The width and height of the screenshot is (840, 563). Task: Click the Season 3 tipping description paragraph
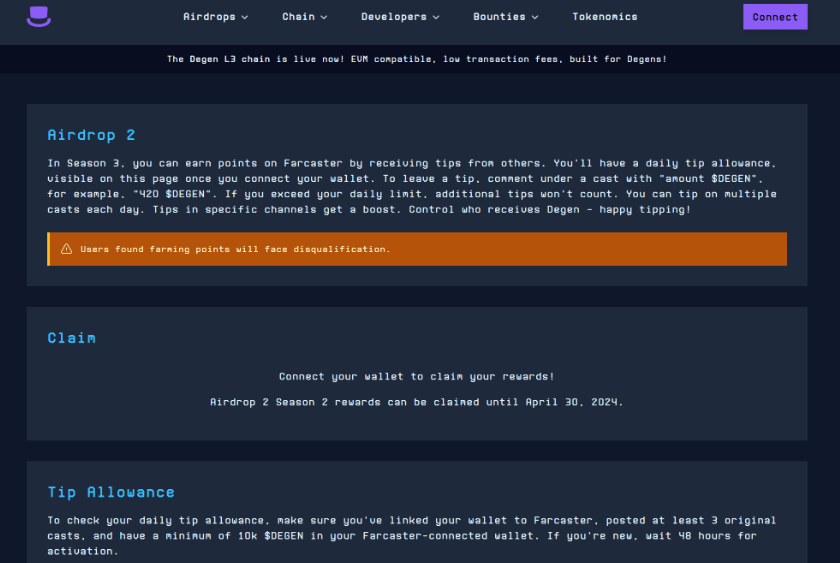pos(412,186)
